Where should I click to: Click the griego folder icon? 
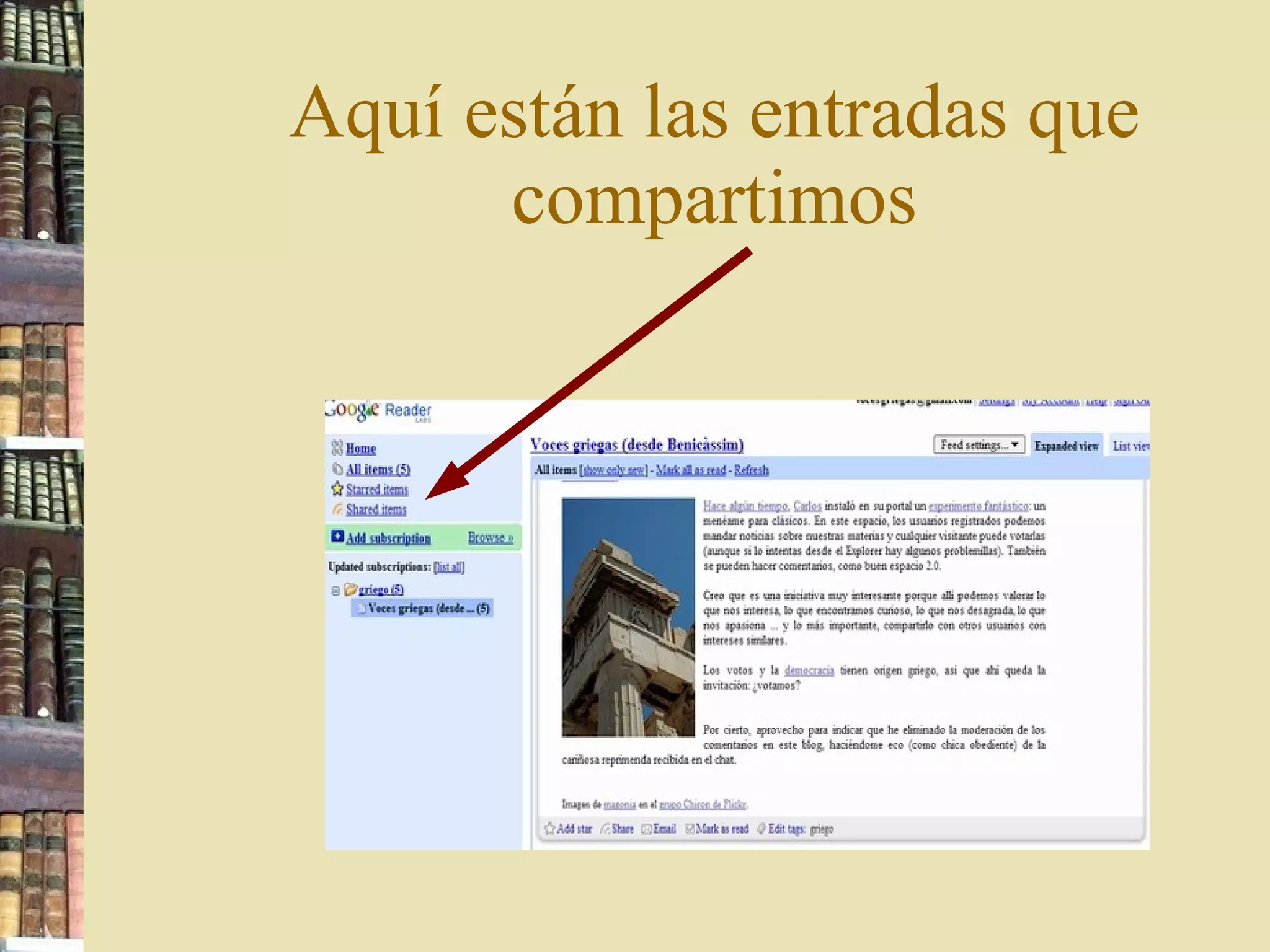point(351,589)
